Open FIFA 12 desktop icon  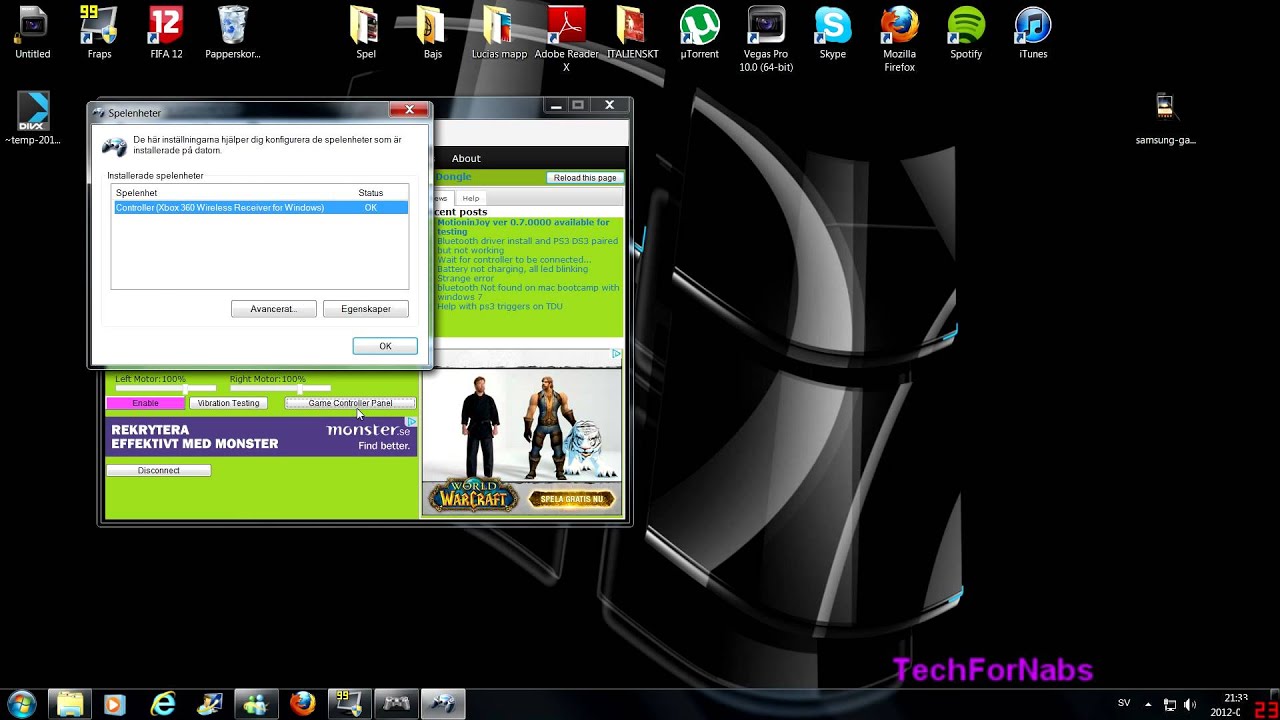point(166,30)
